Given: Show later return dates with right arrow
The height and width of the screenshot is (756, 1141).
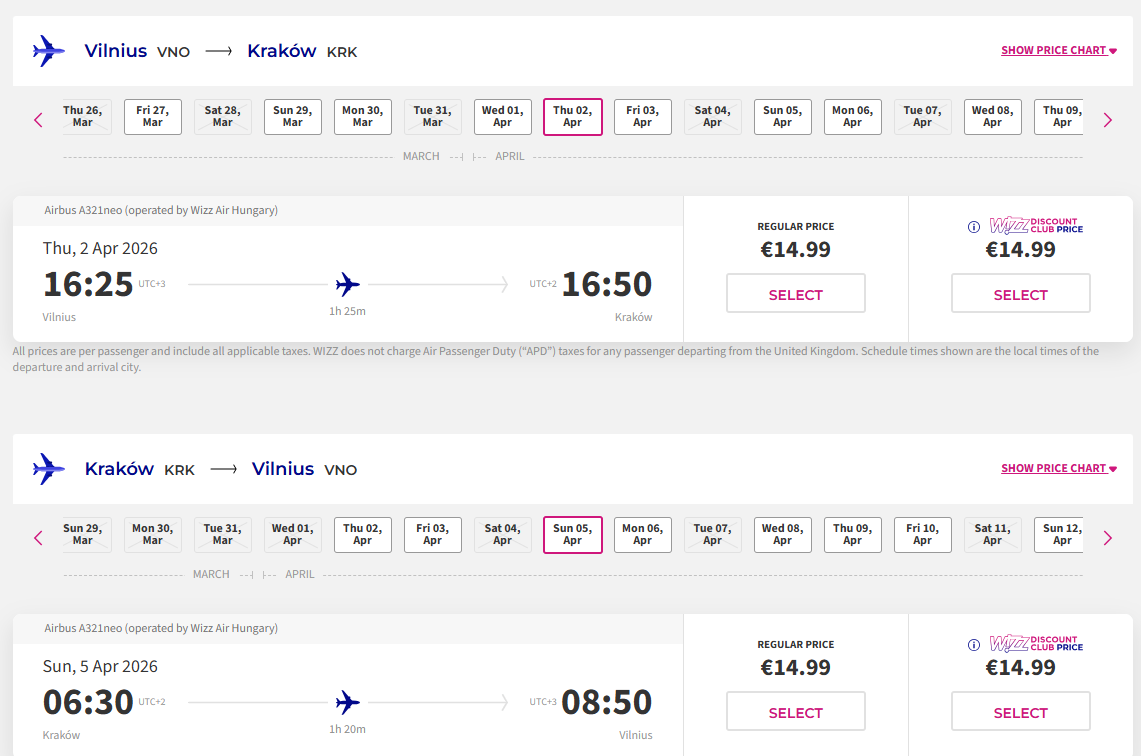Looking at the screenshot, I should pos(1107,538).
